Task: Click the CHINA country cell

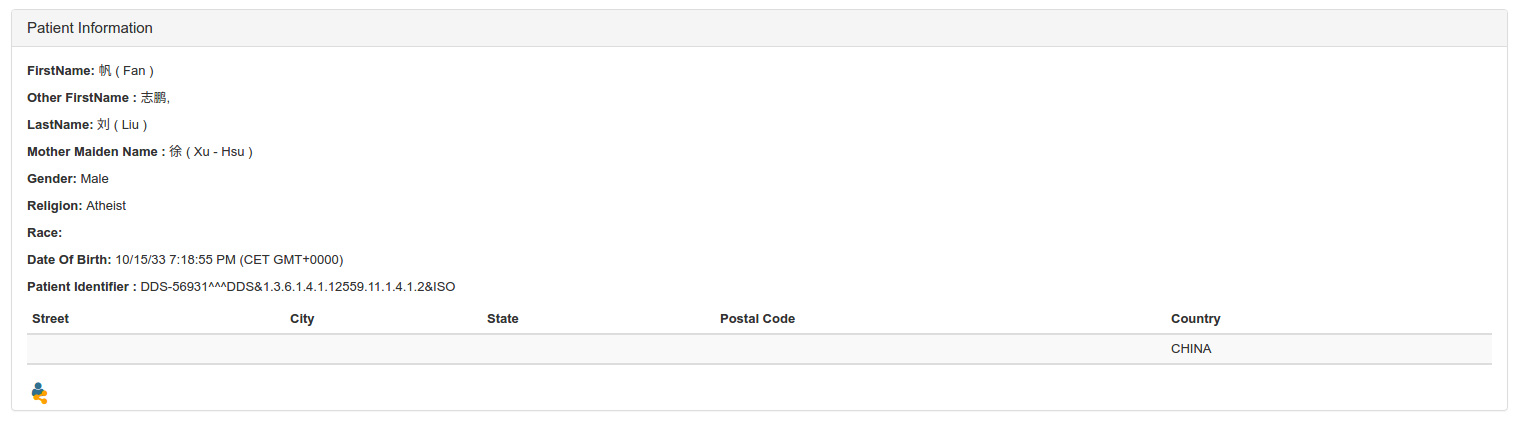Action: click(1191, 349)
